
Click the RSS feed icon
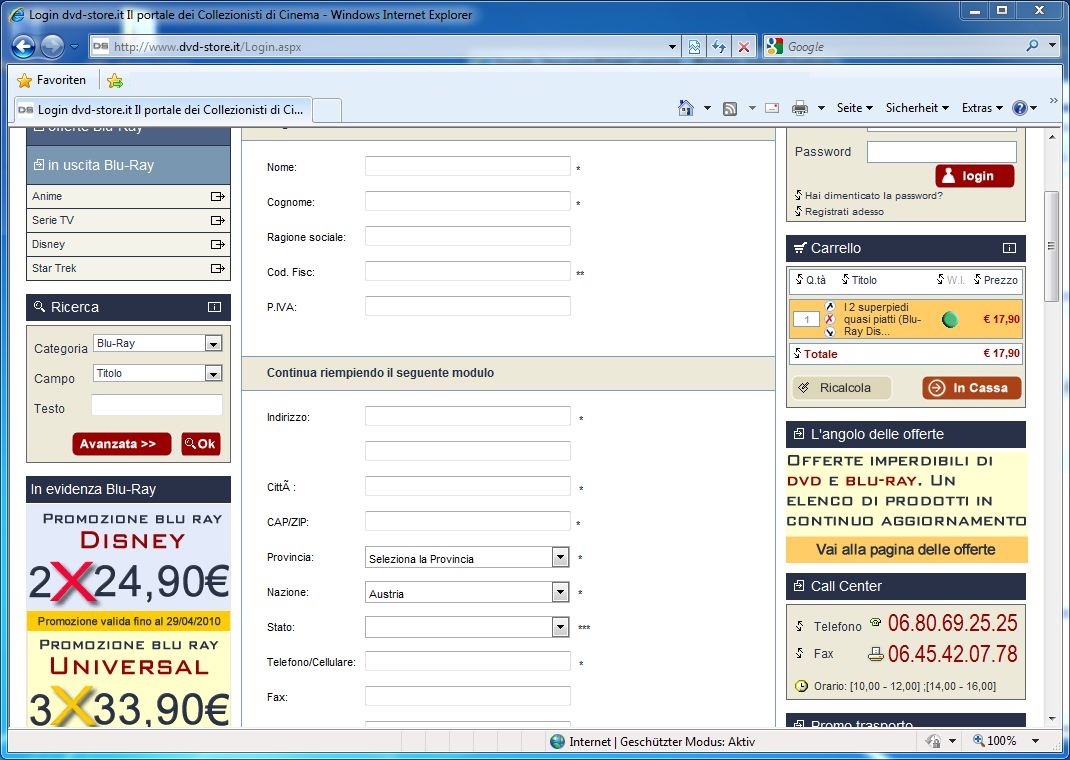730,108
